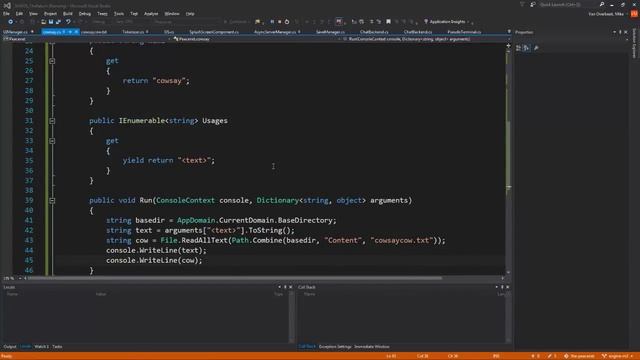
Task: Switch to the SaveManager.cs tab
Action: tap(330, 32)
